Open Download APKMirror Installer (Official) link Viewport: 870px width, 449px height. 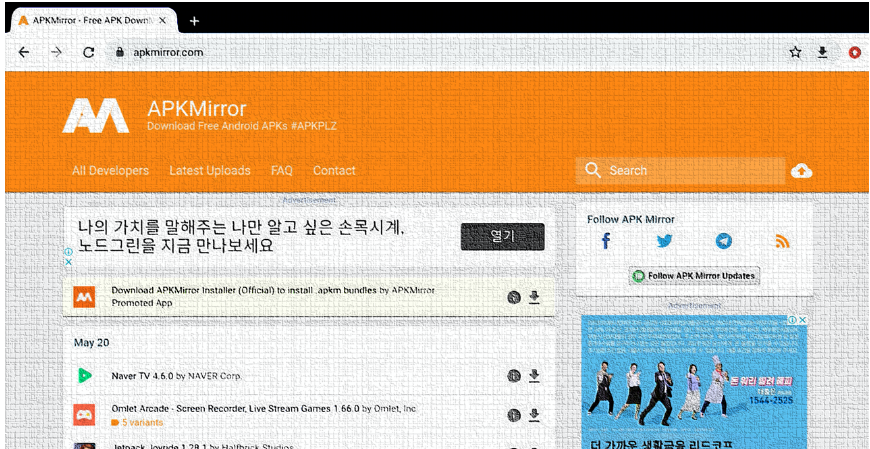[x=273, y=290]
